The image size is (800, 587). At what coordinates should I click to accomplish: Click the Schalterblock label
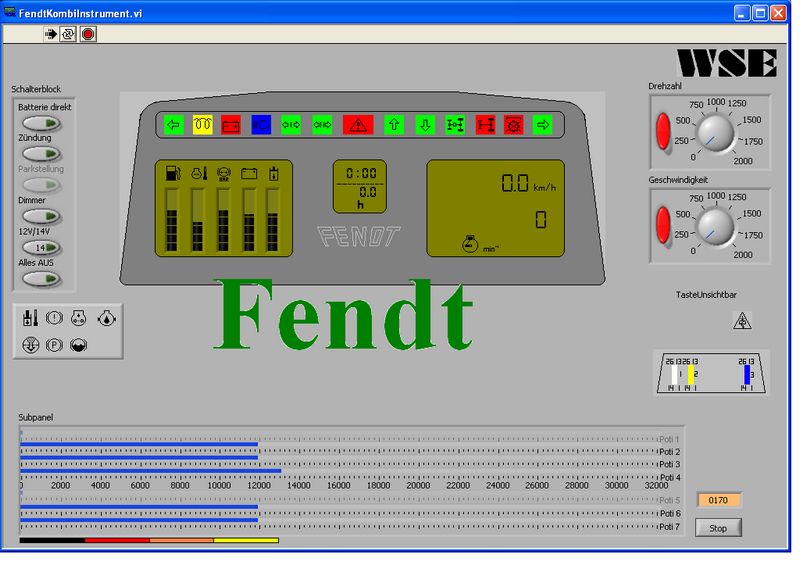pyautogui.click(x=36, y=89)
